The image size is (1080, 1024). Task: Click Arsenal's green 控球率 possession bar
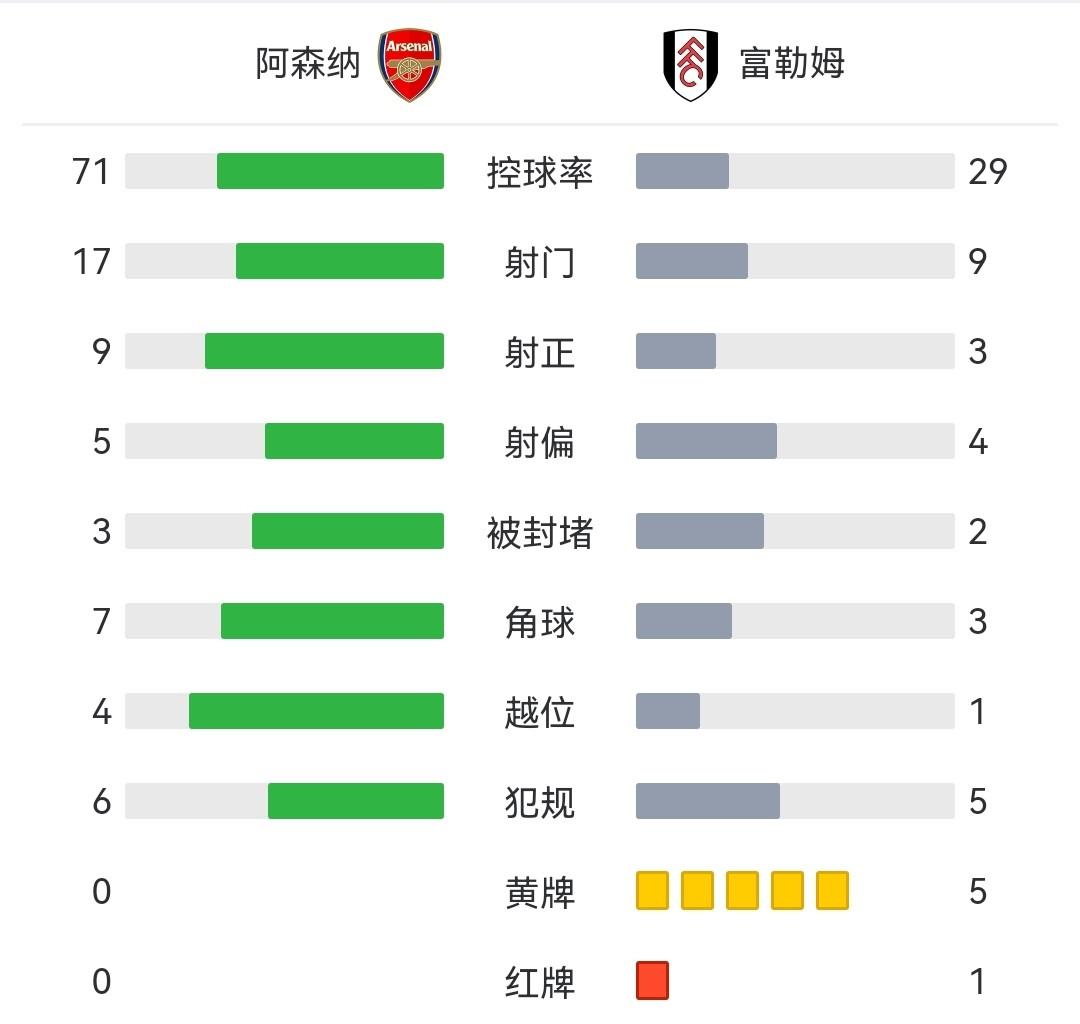[x=330, y=171]
